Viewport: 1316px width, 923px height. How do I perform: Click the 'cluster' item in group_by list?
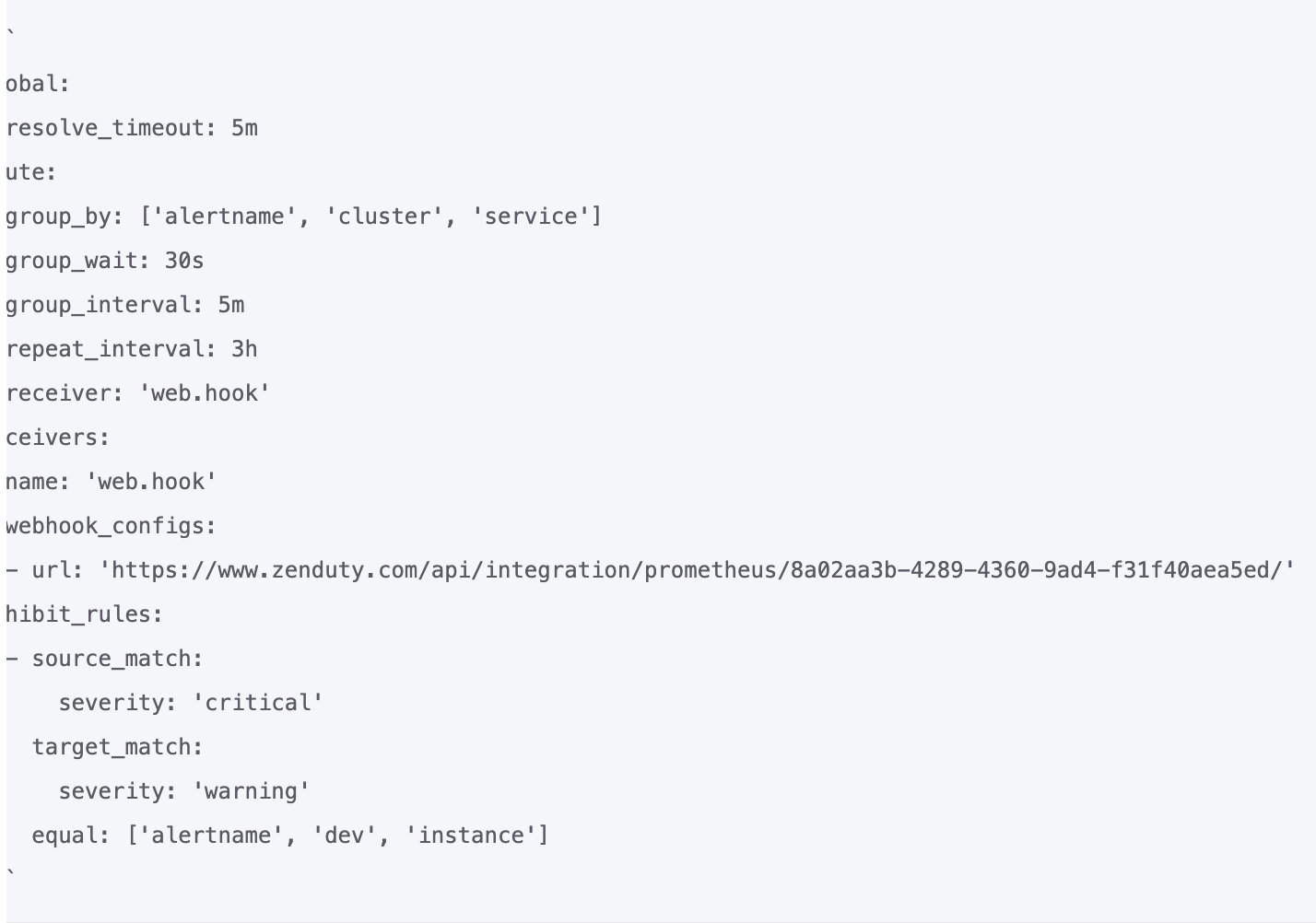[385, 216]
